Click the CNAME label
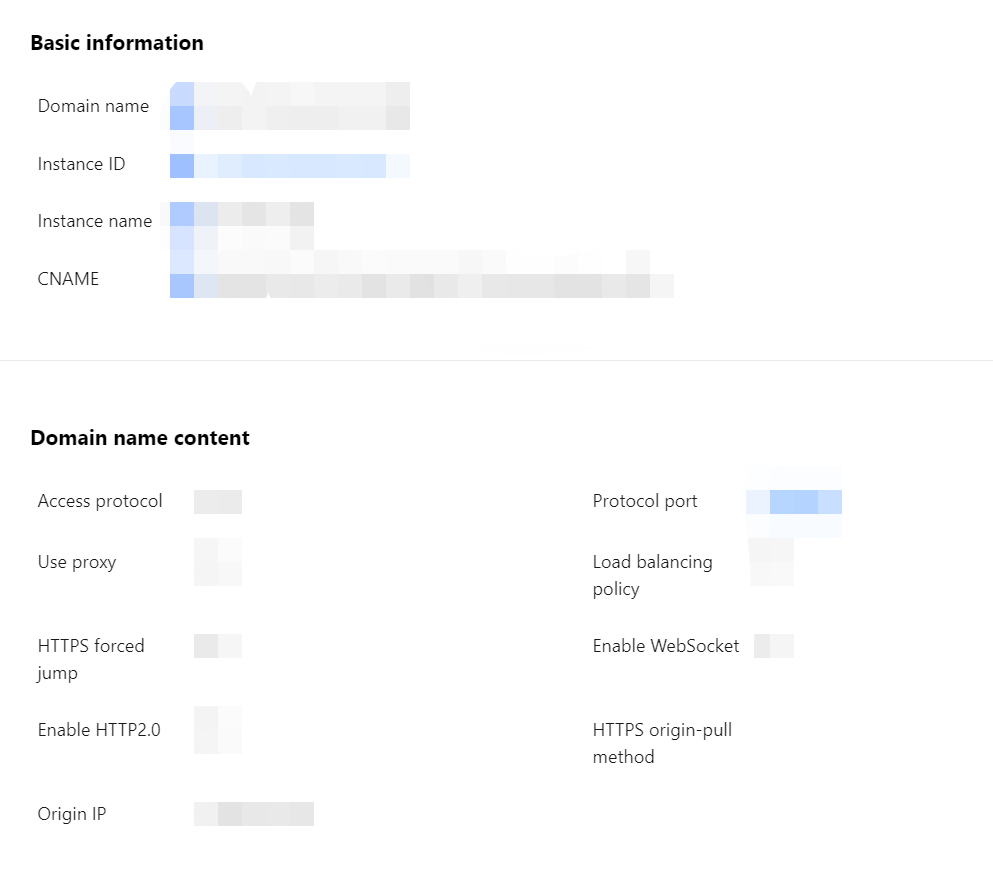Screen dimensions: 993x892 pos(68,279)
